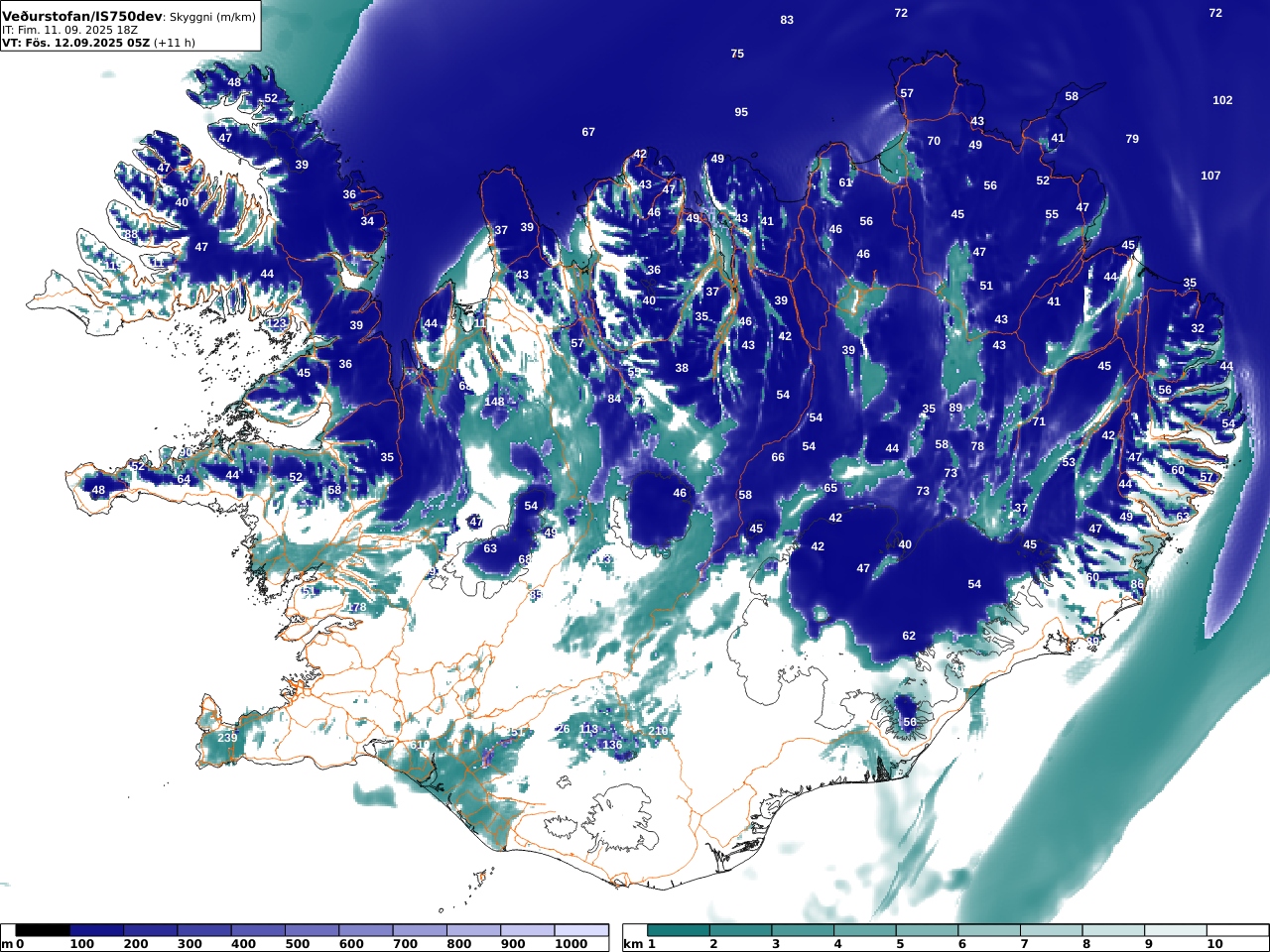
Task: Click the visibility value 610 on the map
Action: click(x=420, y=746)
